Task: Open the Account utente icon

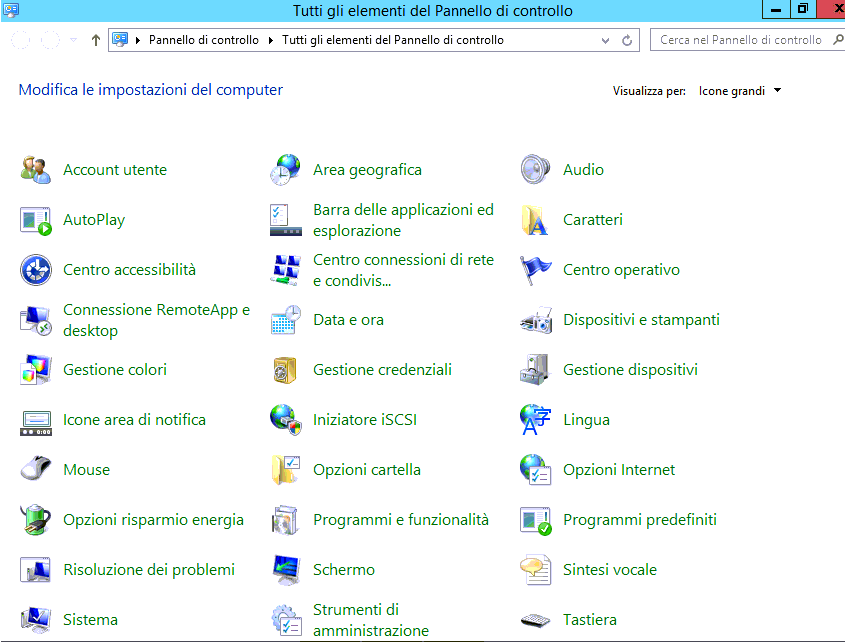Action: point(36,170)
